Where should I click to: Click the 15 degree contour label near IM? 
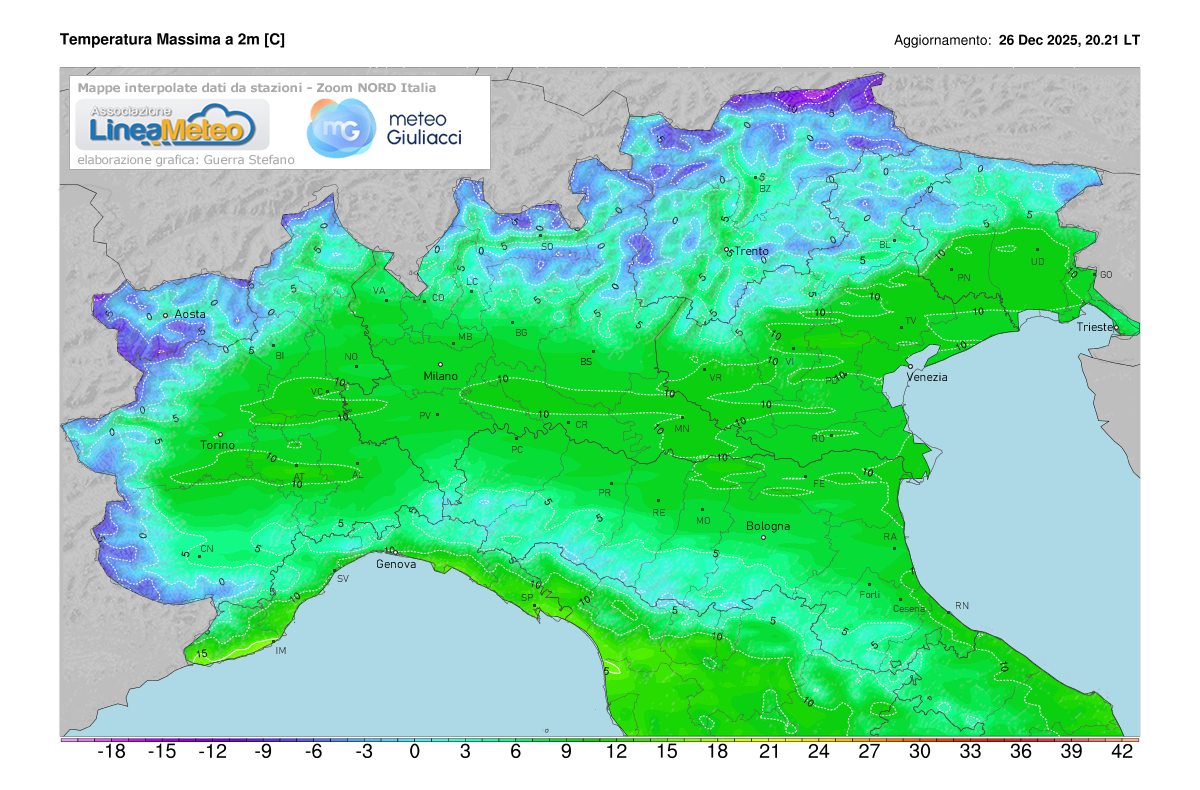tap(201, 653)
